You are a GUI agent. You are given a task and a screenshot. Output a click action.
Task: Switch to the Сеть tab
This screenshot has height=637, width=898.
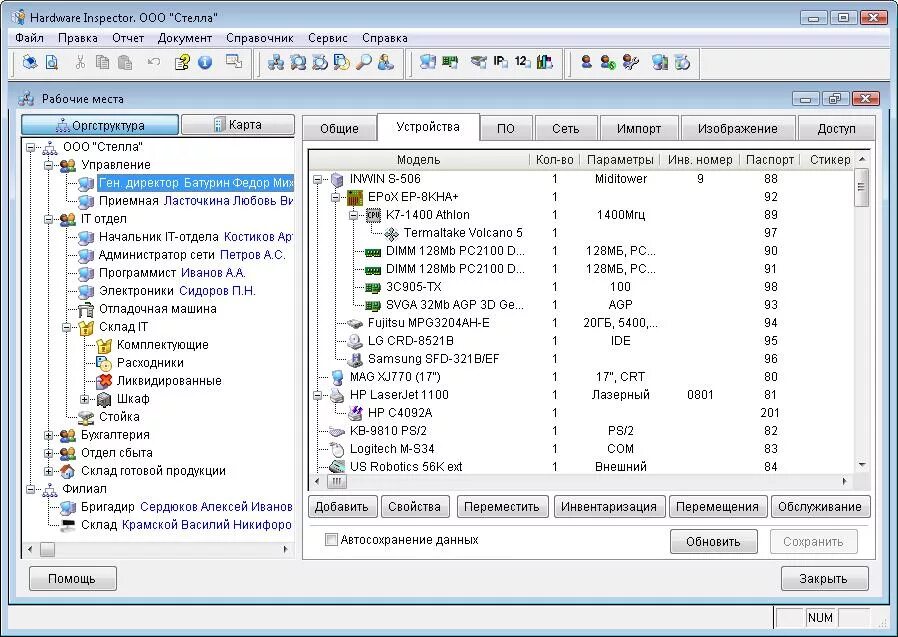coord(566,128)
